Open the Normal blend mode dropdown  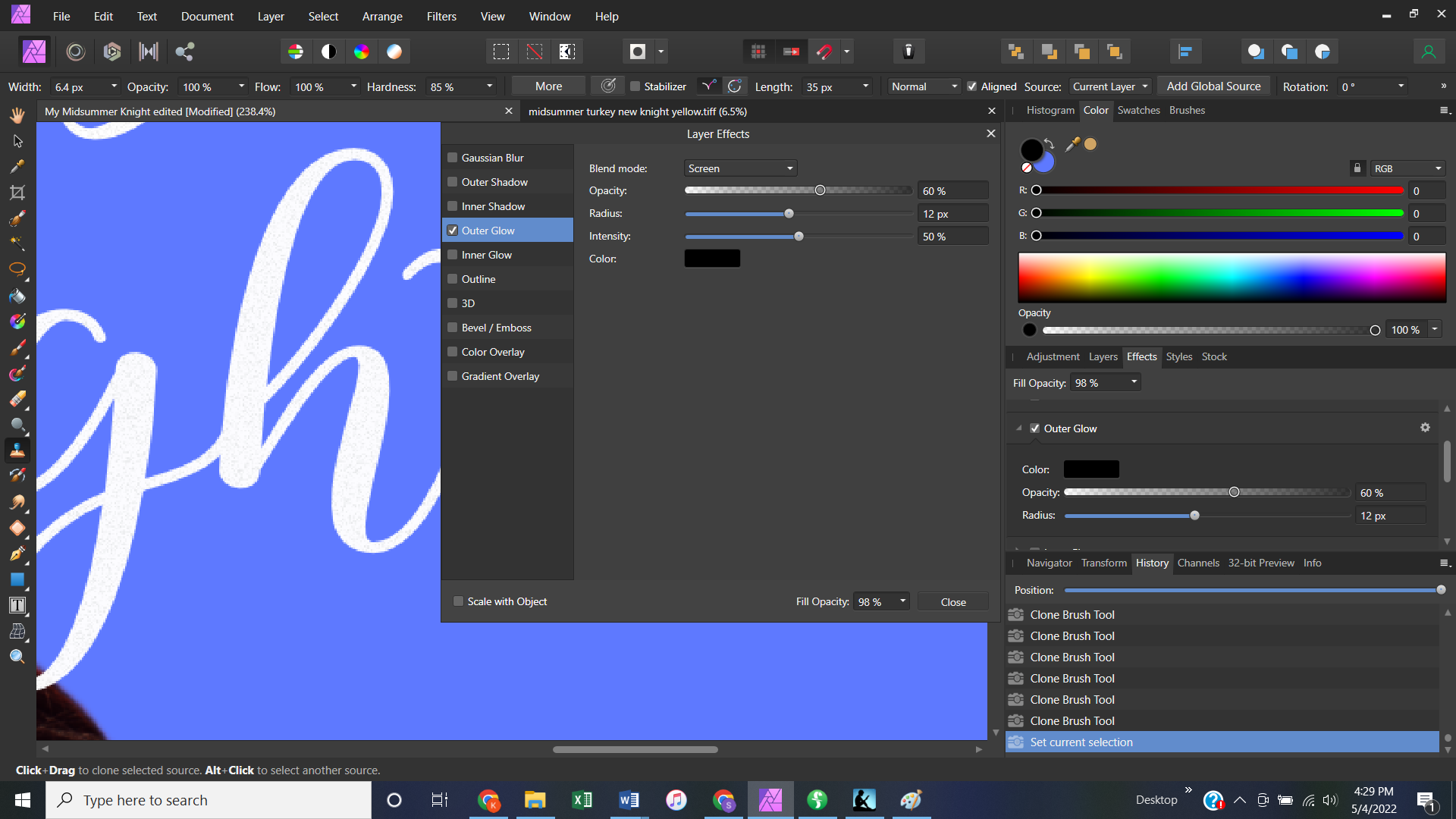(924, 86)
